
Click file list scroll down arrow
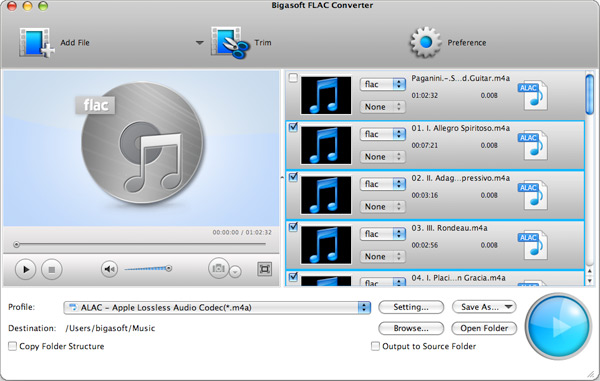click(x=590, y=281)
